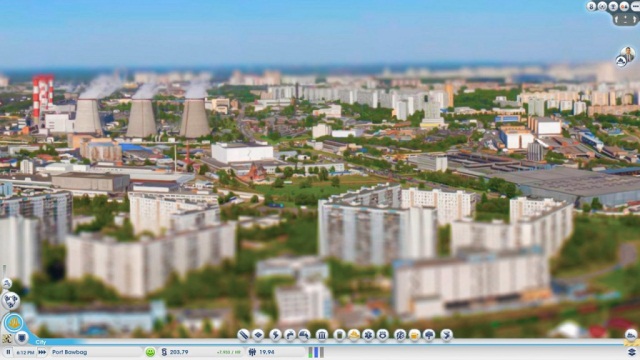The height and width of the screenshot is (360, 640).
Task: Click the second top-right round icon
Action: pos(602,6)
